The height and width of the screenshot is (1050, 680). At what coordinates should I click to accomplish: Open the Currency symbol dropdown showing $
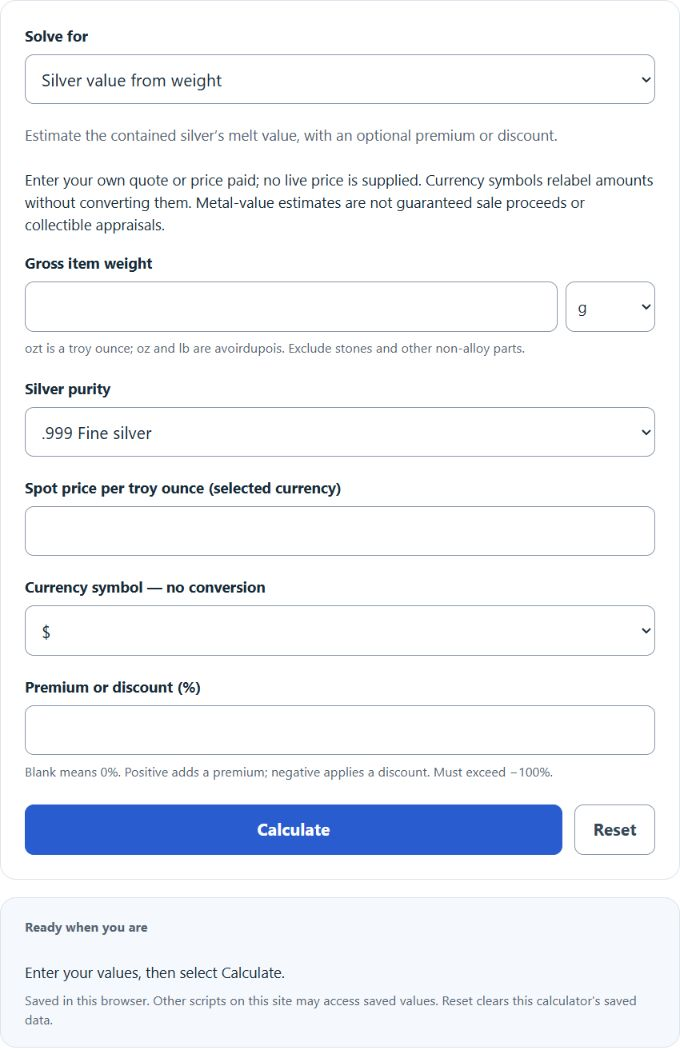coord(340,630)
